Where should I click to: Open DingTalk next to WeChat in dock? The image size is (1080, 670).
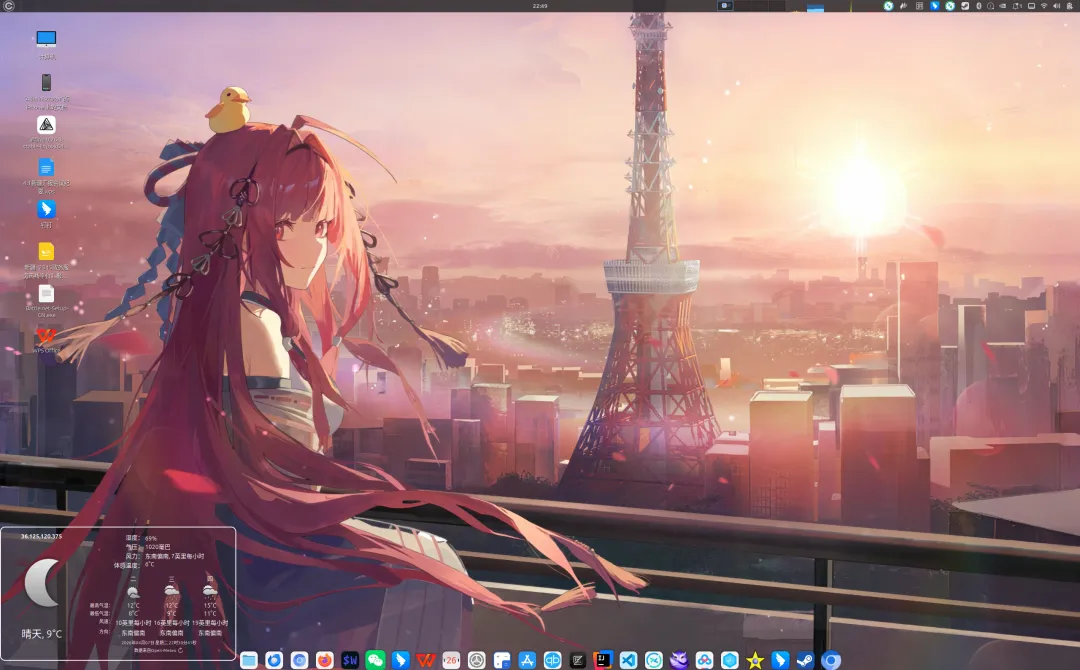pyautogui.click(x=400, y=660)
